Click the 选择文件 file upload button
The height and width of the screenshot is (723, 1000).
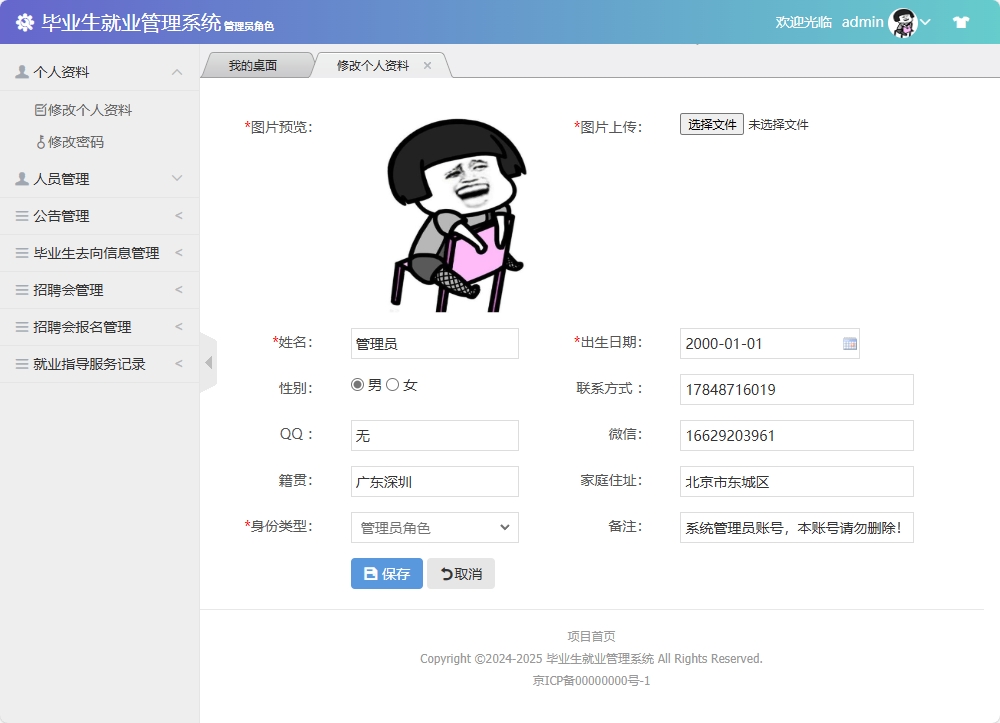[x=711, y=124]
